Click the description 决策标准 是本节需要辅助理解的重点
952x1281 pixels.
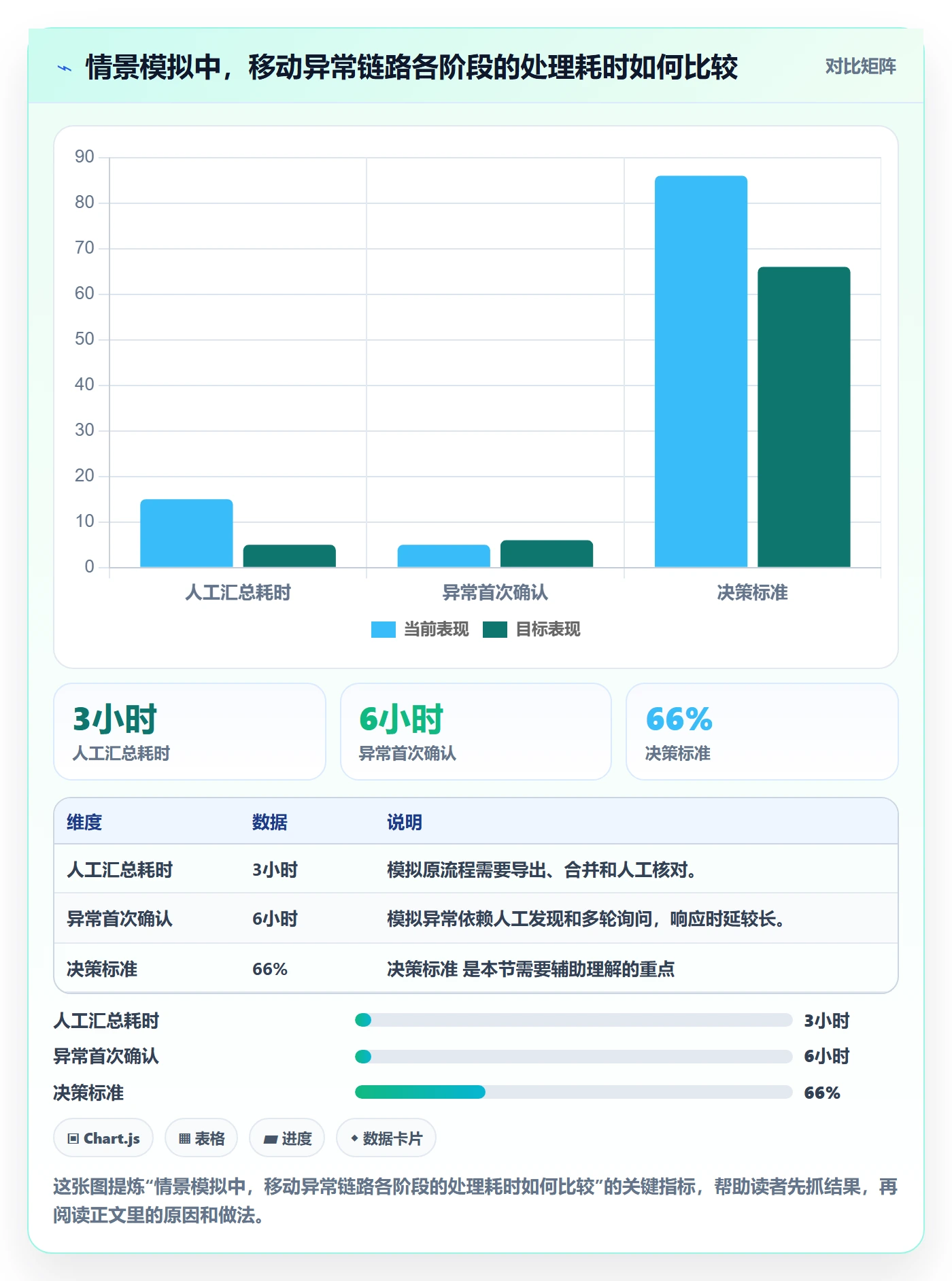531,969
